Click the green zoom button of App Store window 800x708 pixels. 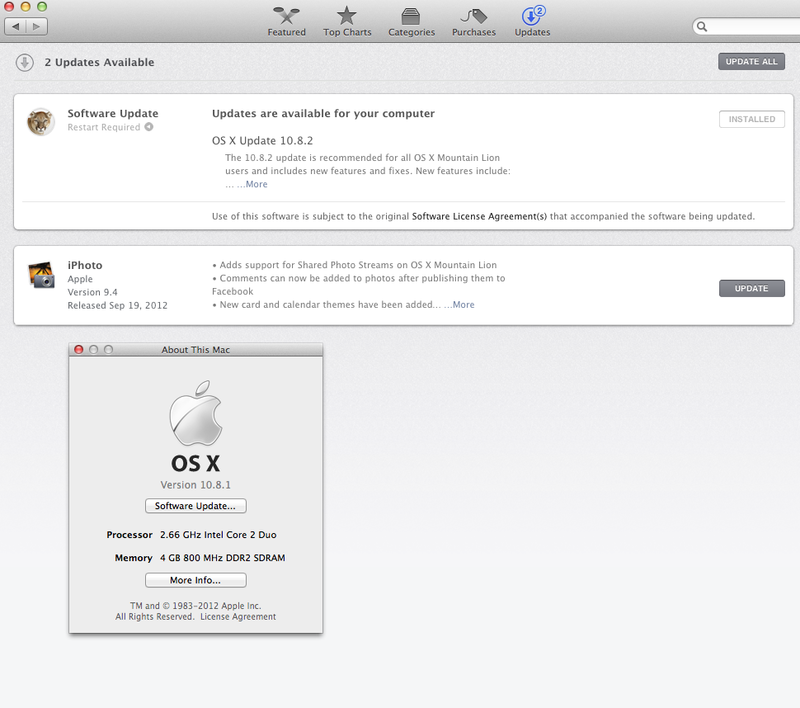point(42,7)
